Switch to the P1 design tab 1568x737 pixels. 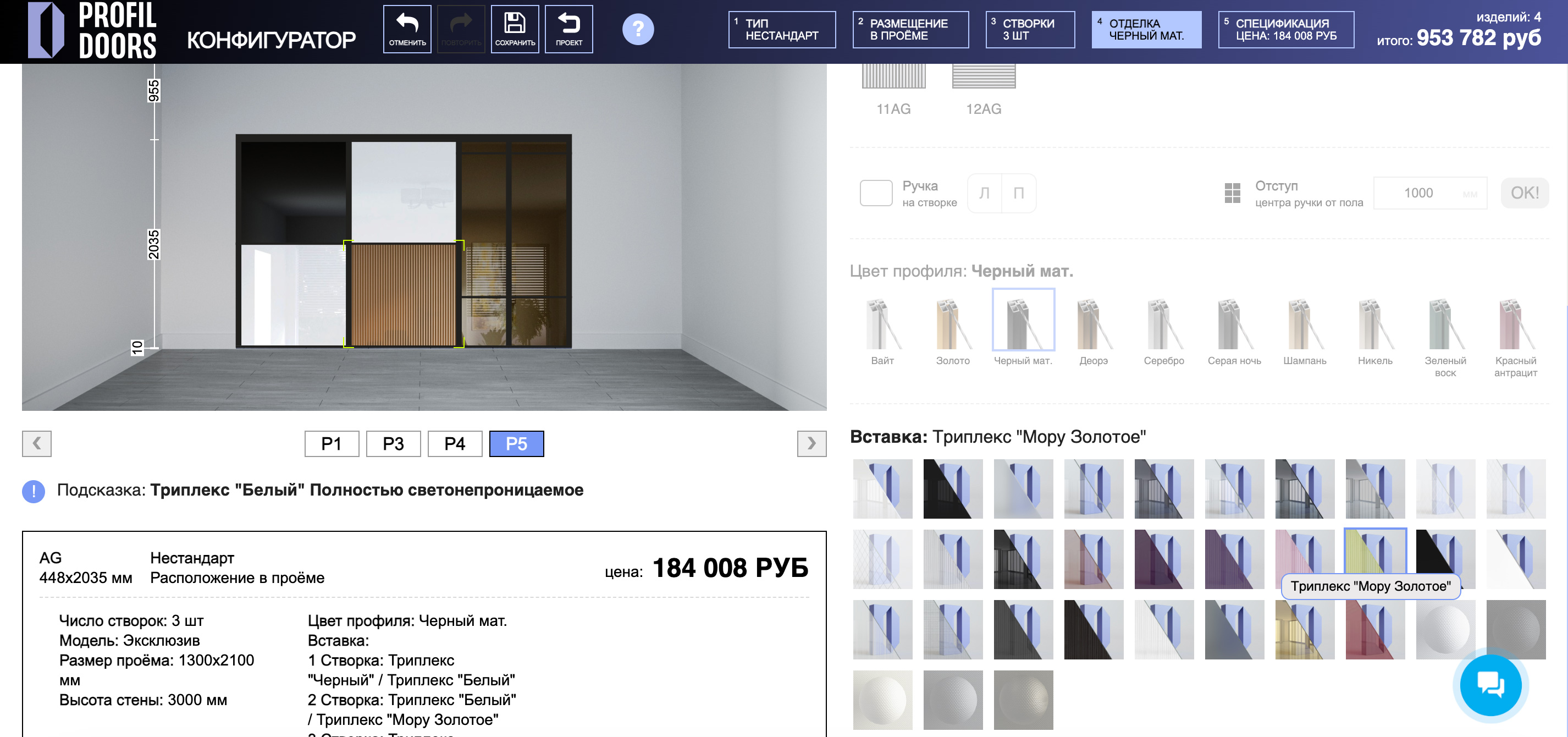[x=332, y=443]
